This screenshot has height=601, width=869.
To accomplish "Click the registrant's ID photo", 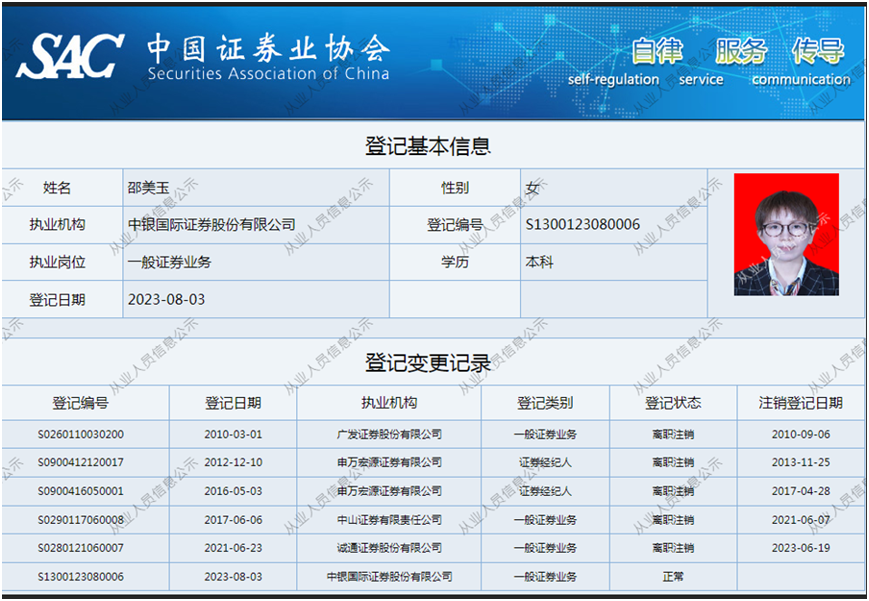I will pyautogui.click(x=786, y=234).
